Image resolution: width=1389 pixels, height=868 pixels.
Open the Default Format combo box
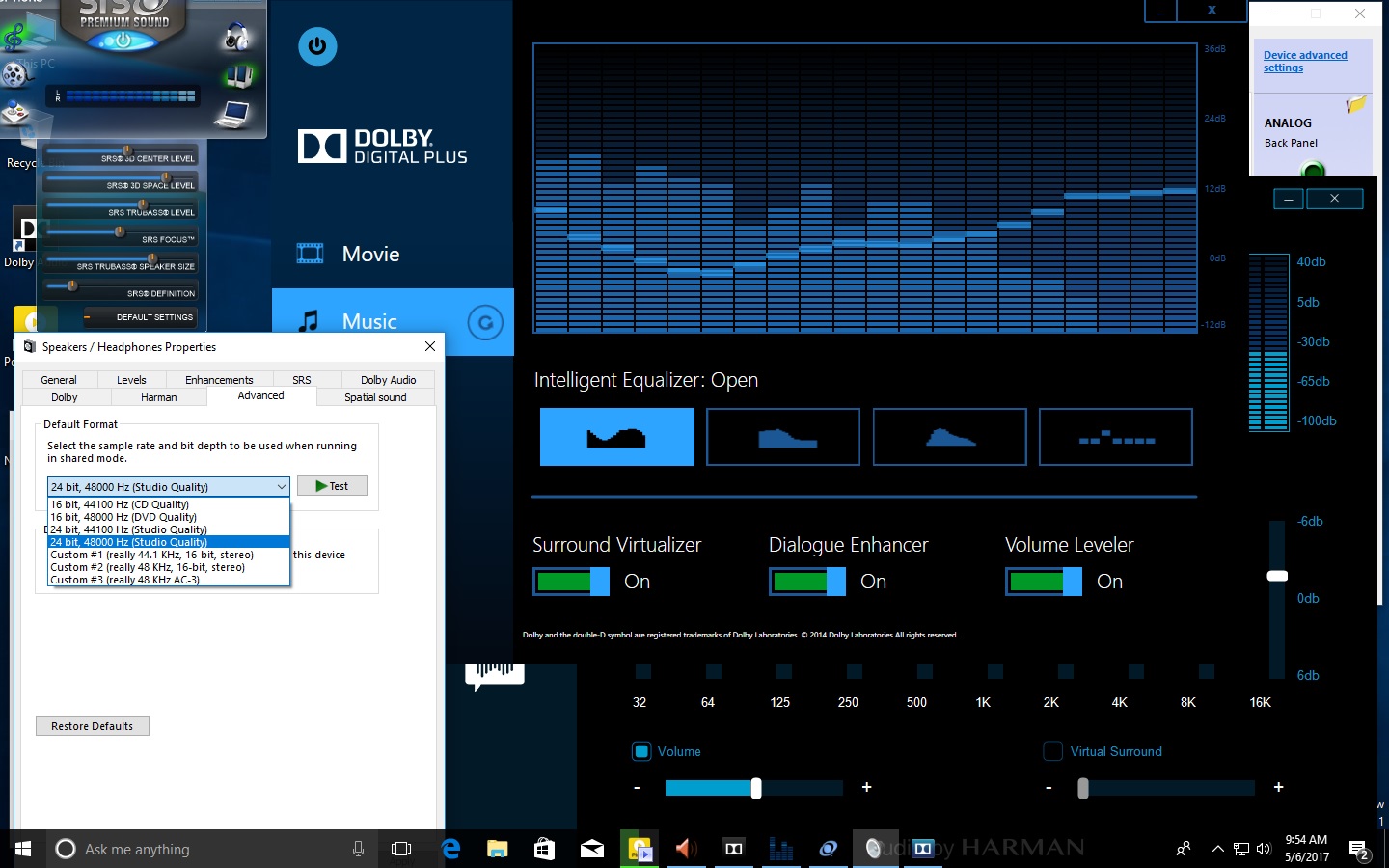168,487
